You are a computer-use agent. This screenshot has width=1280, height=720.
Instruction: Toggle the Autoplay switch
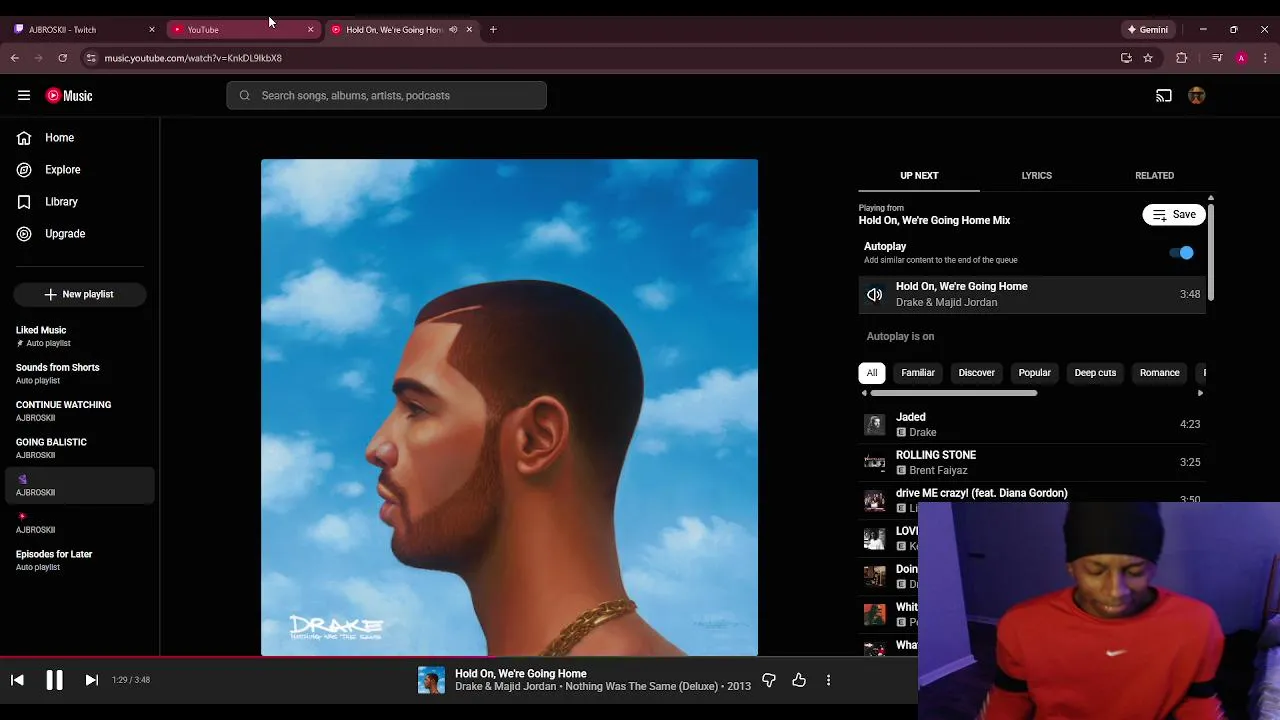coord(1182,253)
